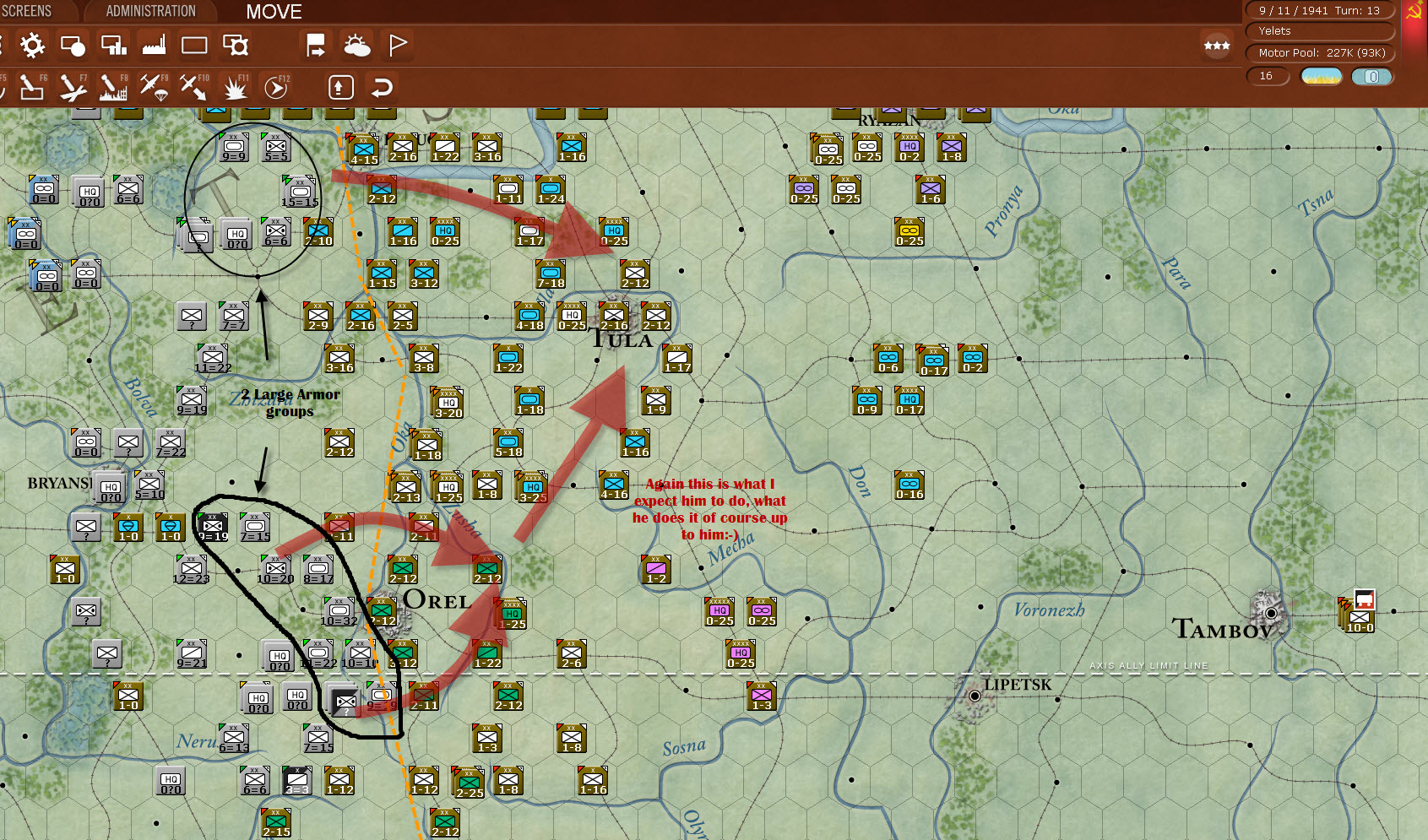Select the 3-20 HQ unit counter
1428x840 pixels.
coord(448,403)
